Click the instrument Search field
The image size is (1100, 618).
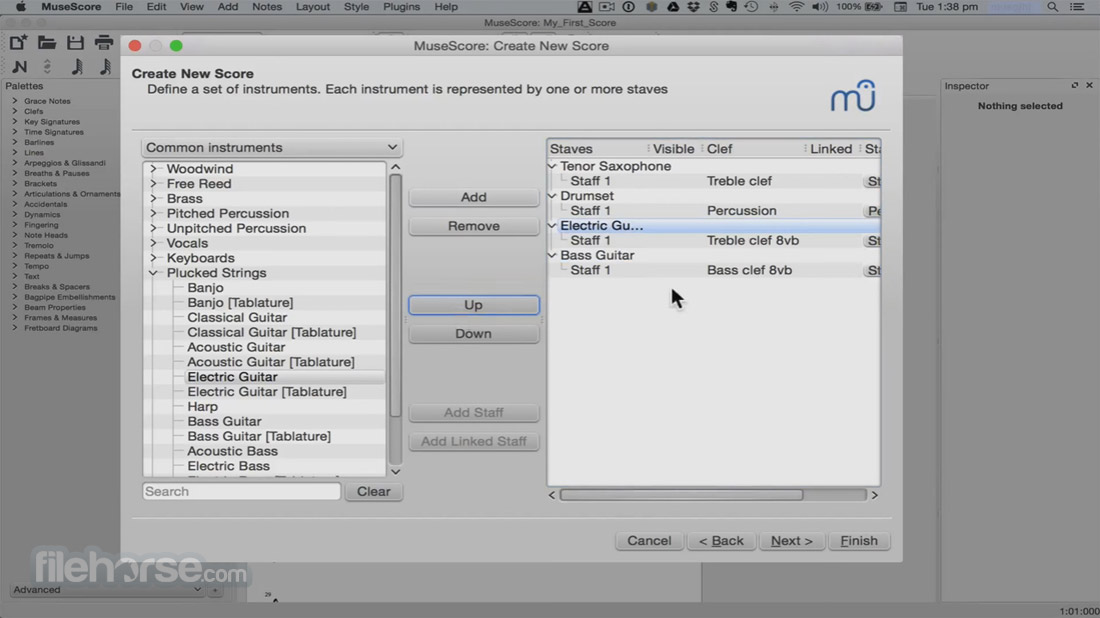pyautogui.click(x=241, y=492)
